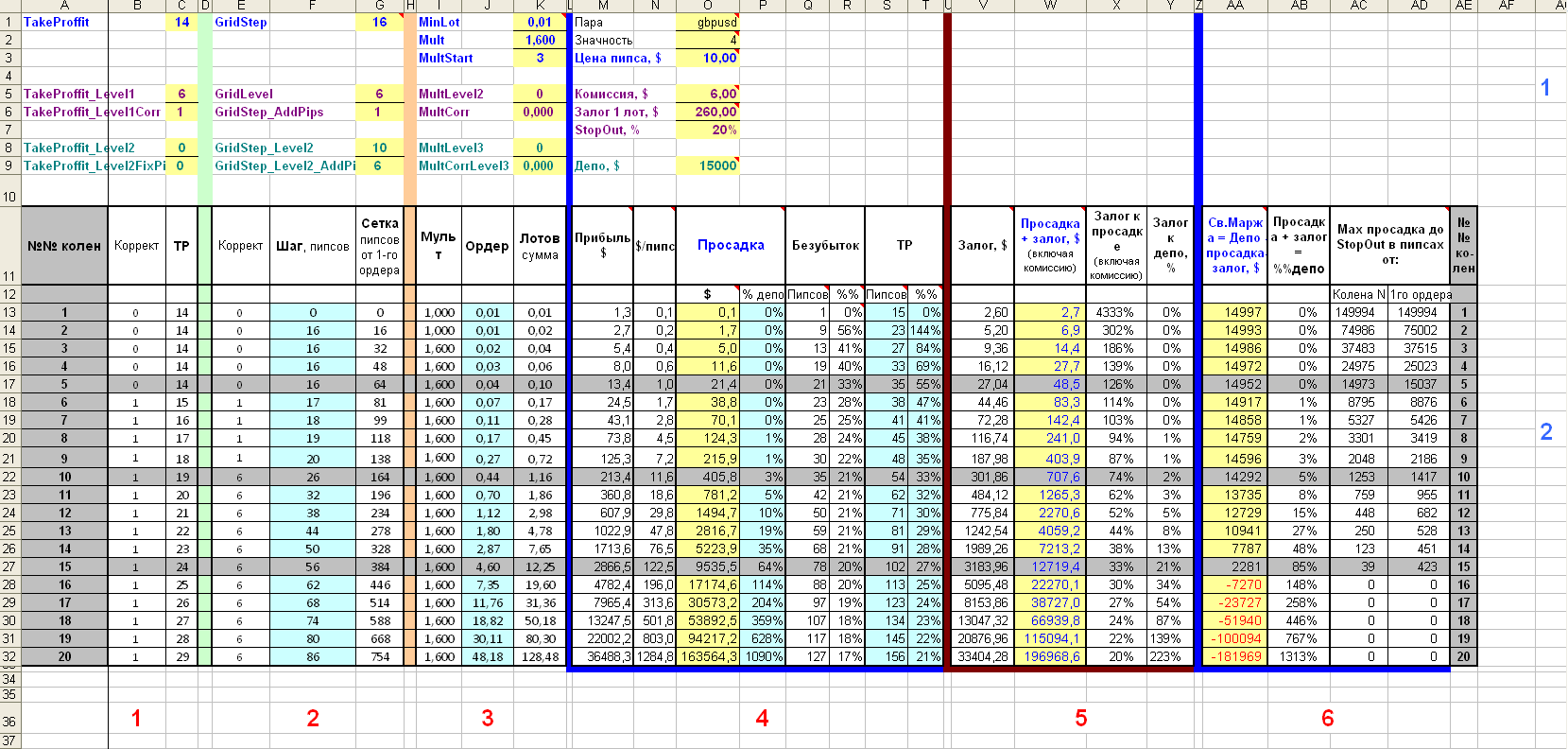
Task: Select the Лотов сумма header cell
Action: click(x=540, y=246)
